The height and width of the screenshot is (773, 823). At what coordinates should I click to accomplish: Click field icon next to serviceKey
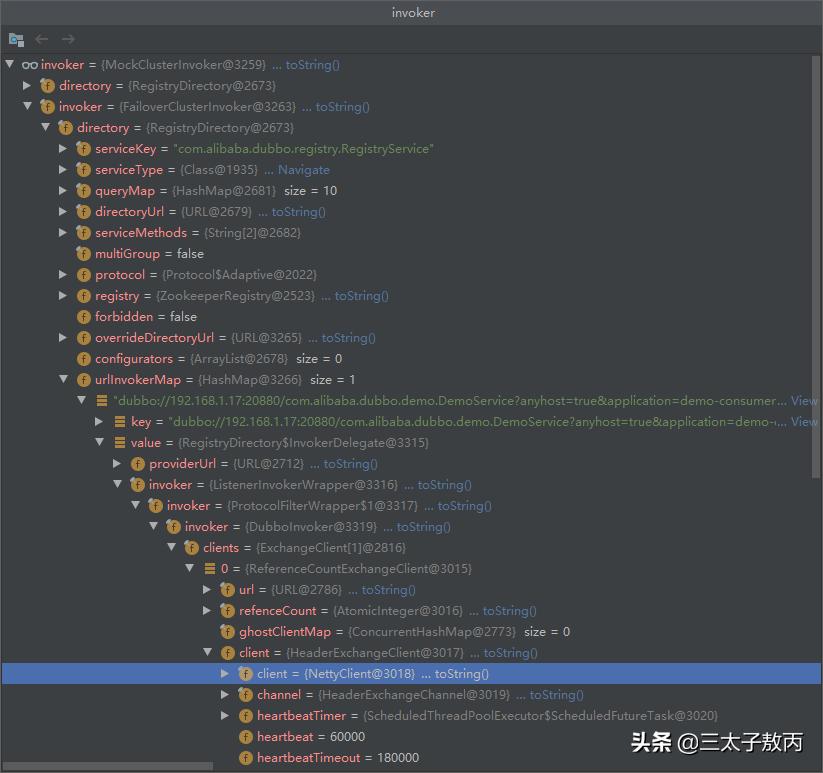click(83, 149)
